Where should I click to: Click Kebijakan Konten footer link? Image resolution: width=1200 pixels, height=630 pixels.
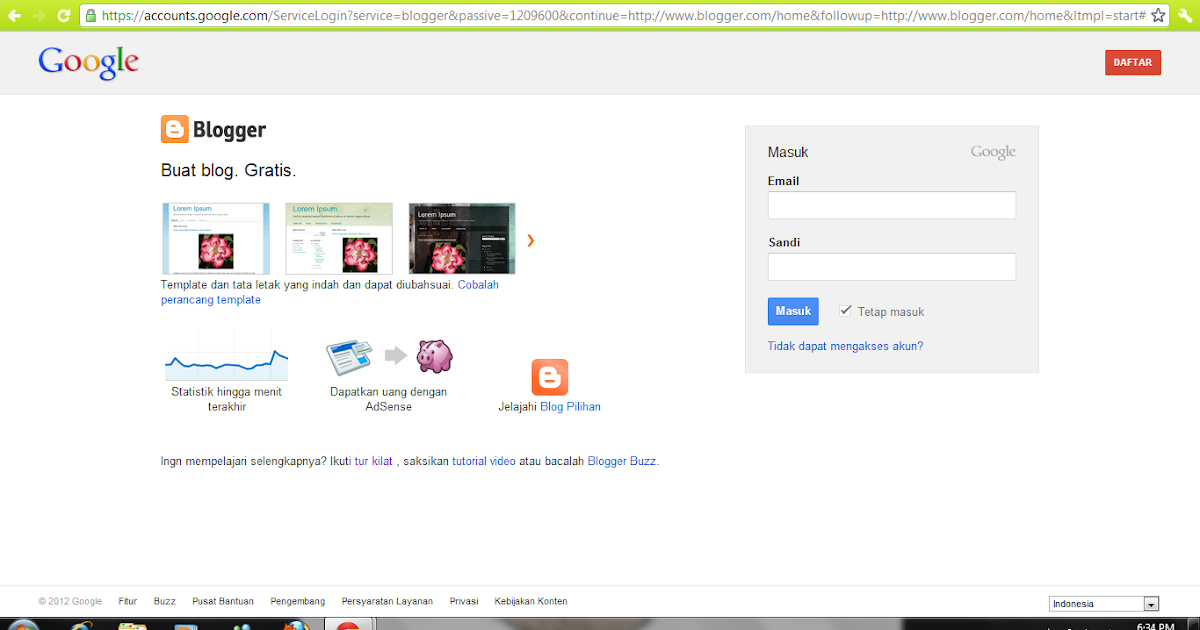pyautogui.click(x=531, y=601)
